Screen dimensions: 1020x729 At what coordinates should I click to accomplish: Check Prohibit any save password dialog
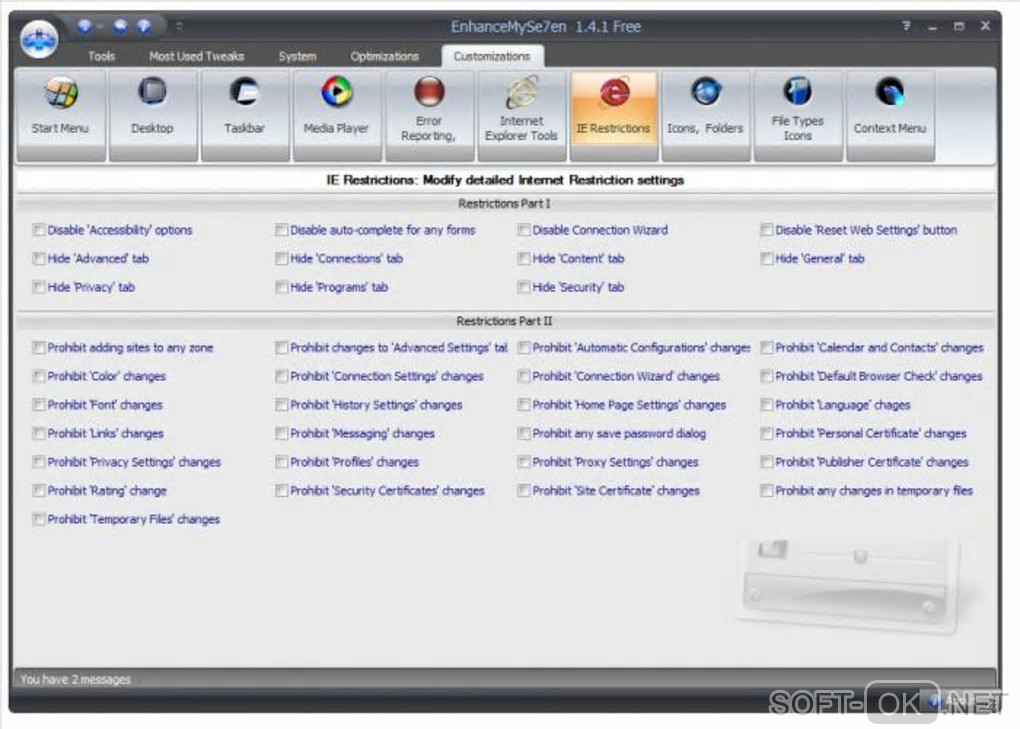click(x=524, y=433)
